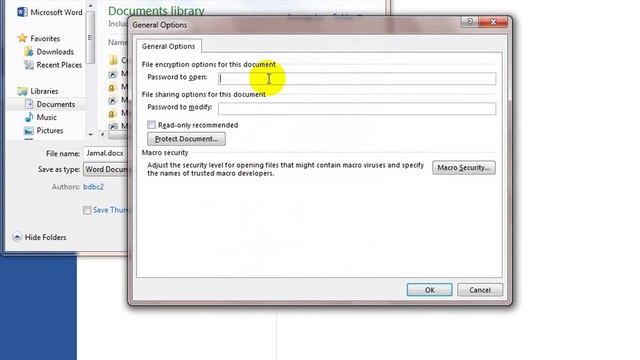
Task: Click the Music note icon
Action: pyautogui.click(x=29, y=117)
